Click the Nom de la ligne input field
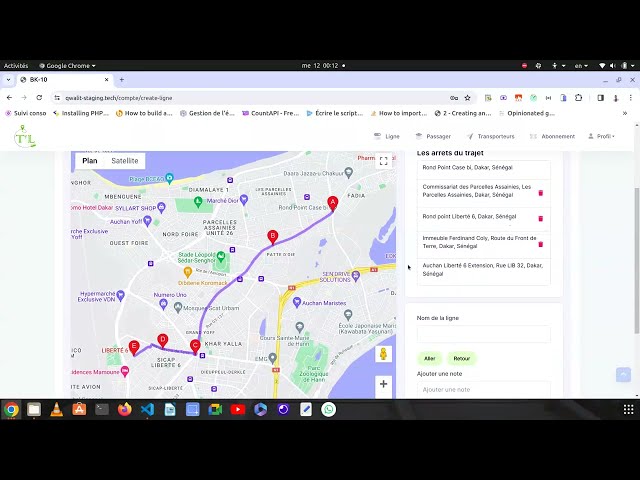 (x=484, y=334)
